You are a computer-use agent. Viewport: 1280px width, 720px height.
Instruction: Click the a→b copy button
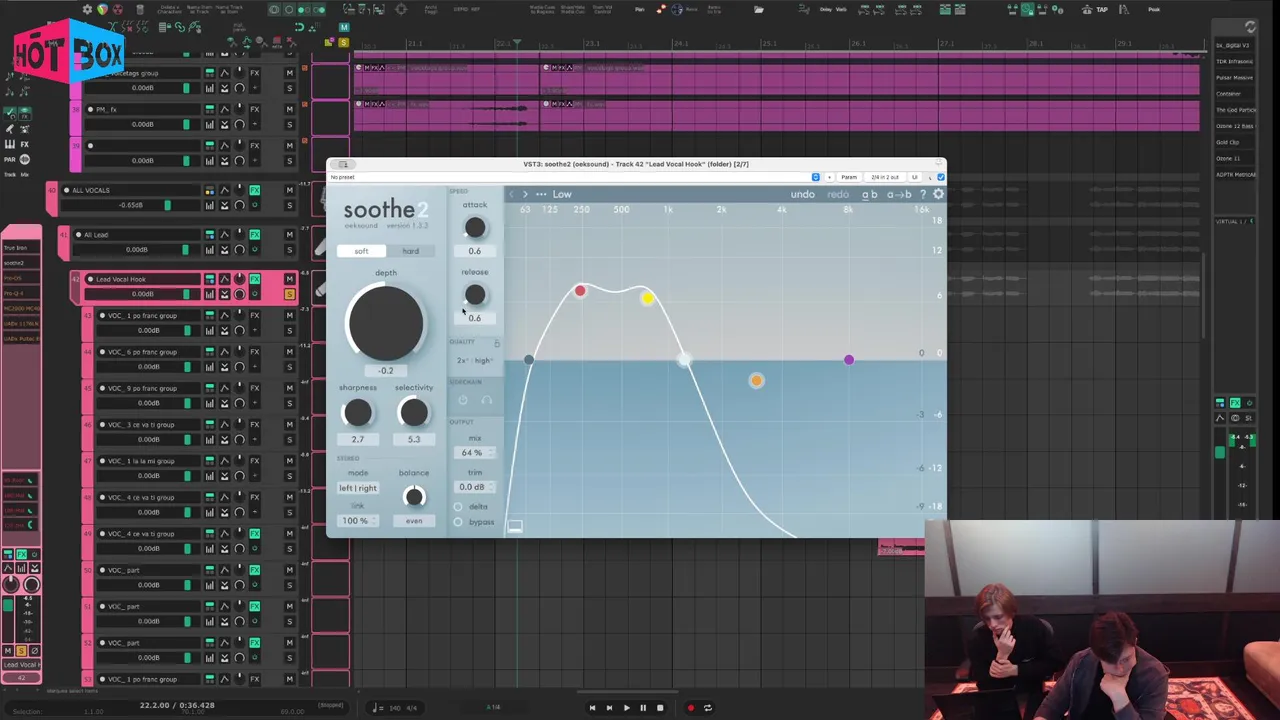(x=899, y=194)
